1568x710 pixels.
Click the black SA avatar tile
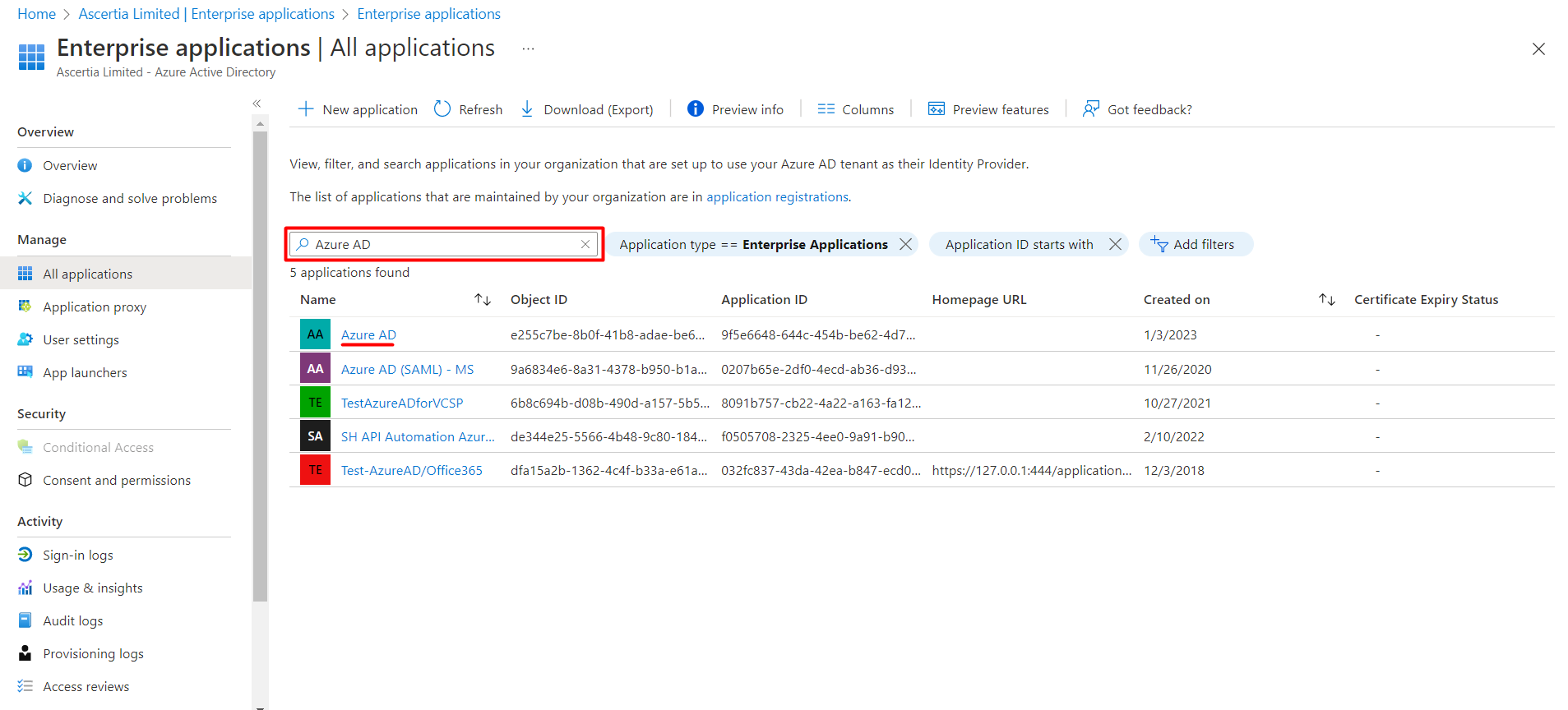pos(315,436)
